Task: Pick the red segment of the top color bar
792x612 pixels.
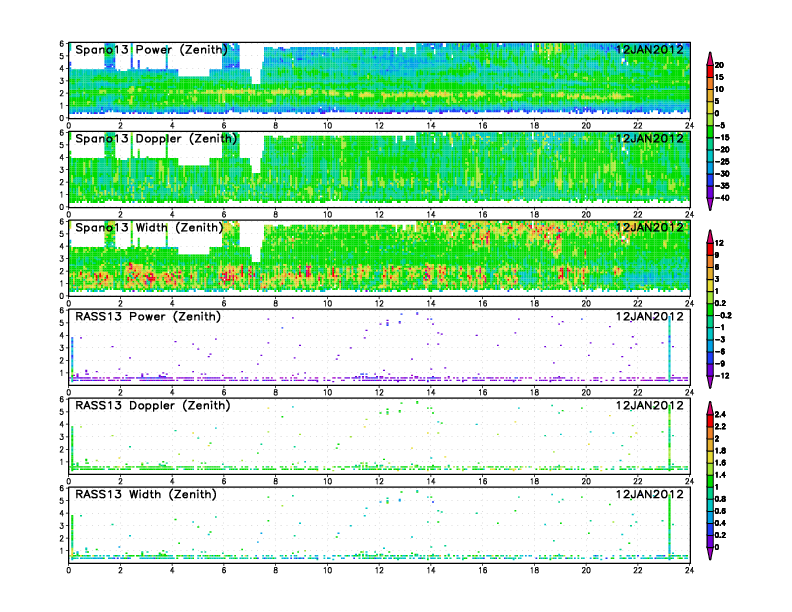Action: pos(710,71)
